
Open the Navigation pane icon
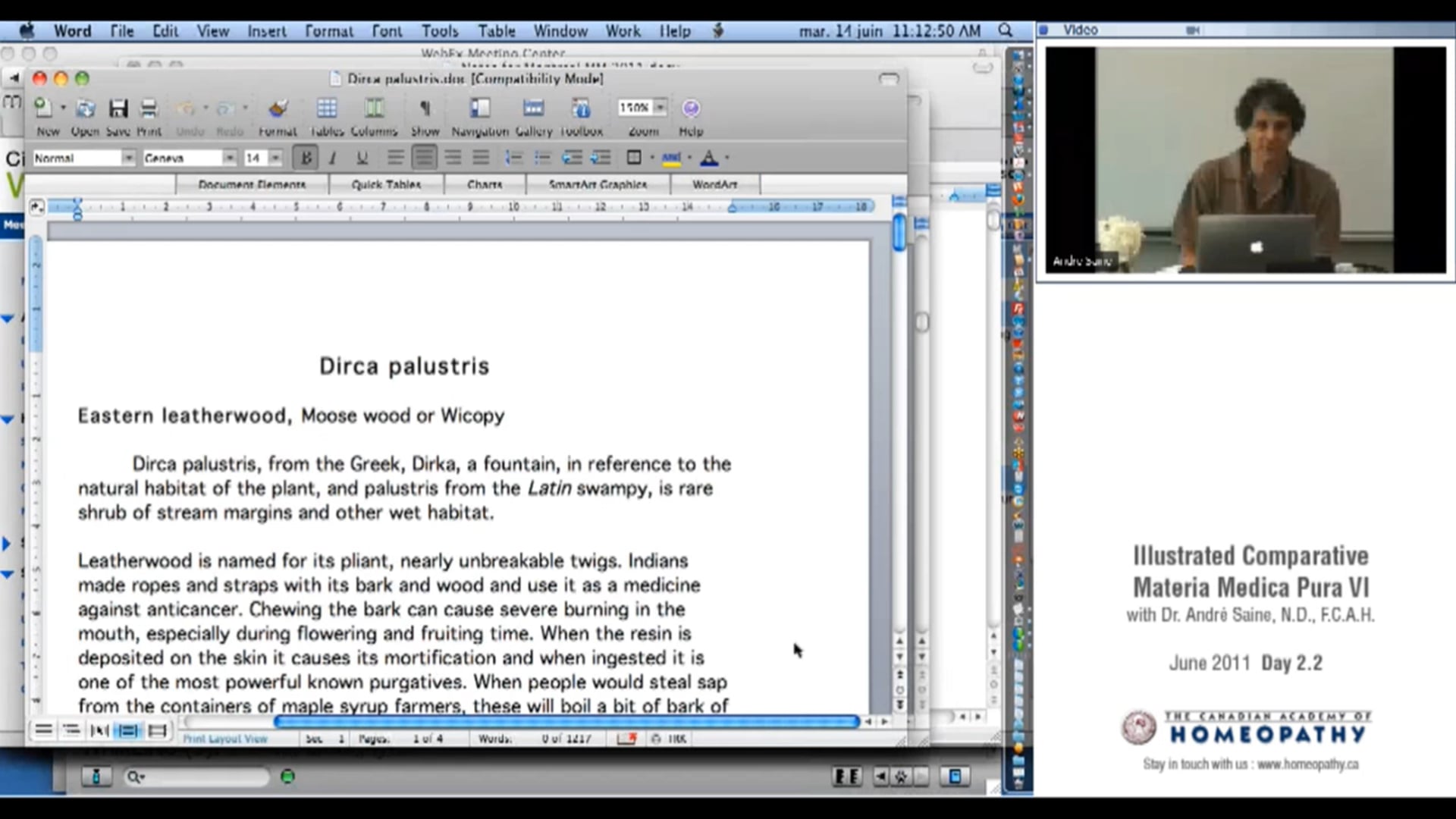click(479, 108)
